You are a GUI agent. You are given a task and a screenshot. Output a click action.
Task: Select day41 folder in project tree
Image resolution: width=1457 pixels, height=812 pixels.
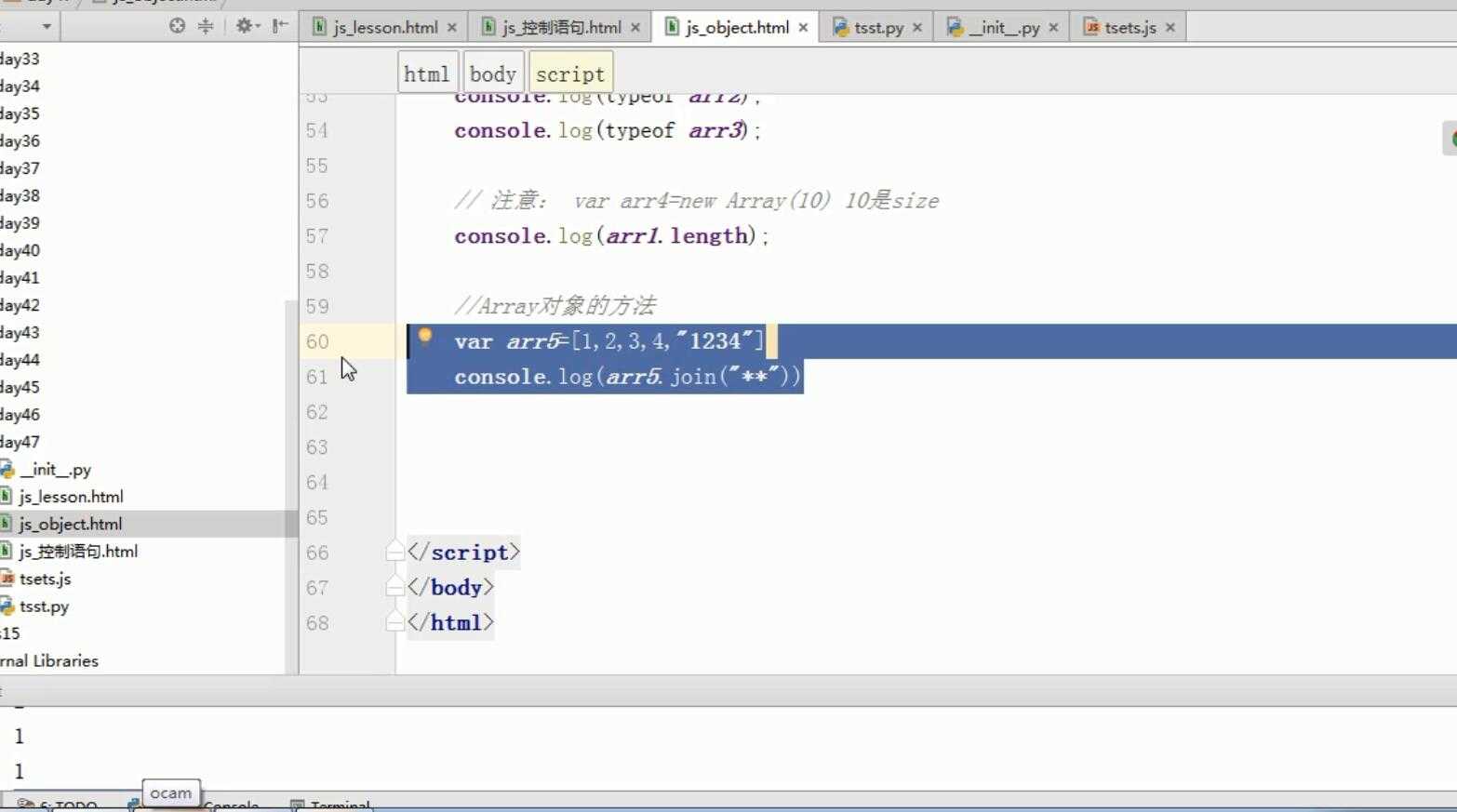coord(20,277)
